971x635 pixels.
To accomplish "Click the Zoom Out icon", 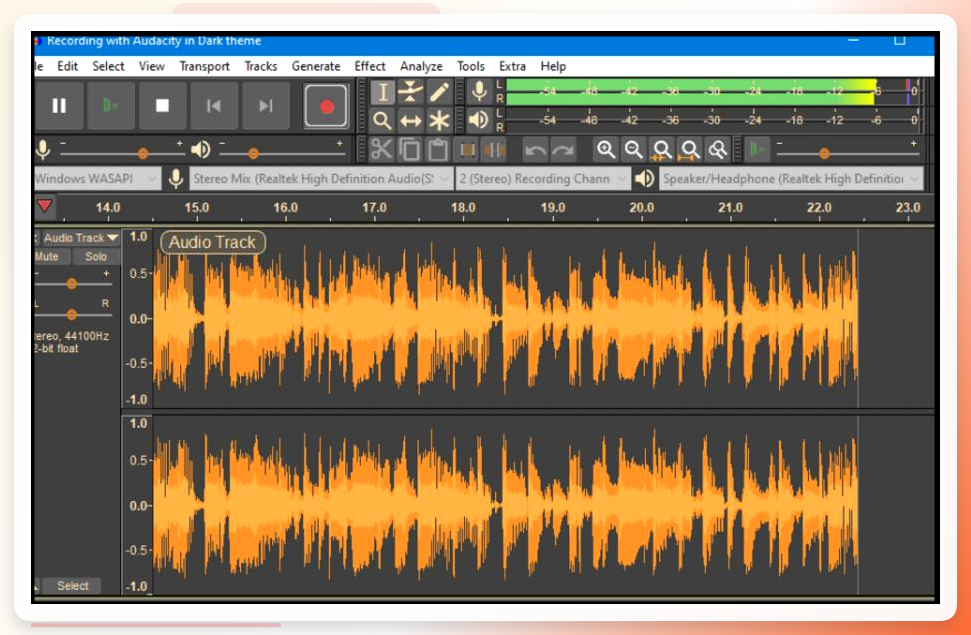I will tap(633, 149).
